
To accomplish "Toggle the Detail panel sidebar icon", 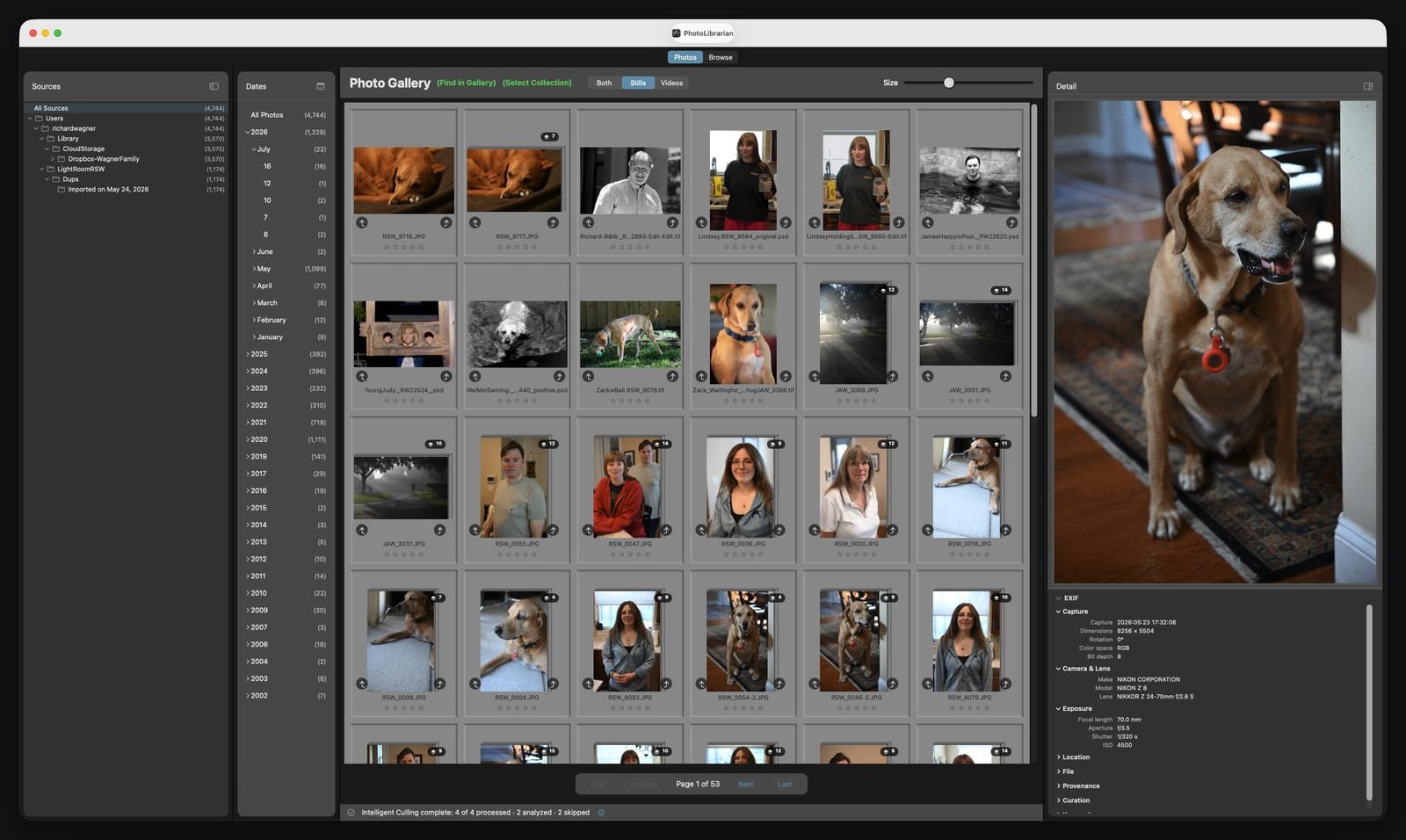I will [1368, 86].
